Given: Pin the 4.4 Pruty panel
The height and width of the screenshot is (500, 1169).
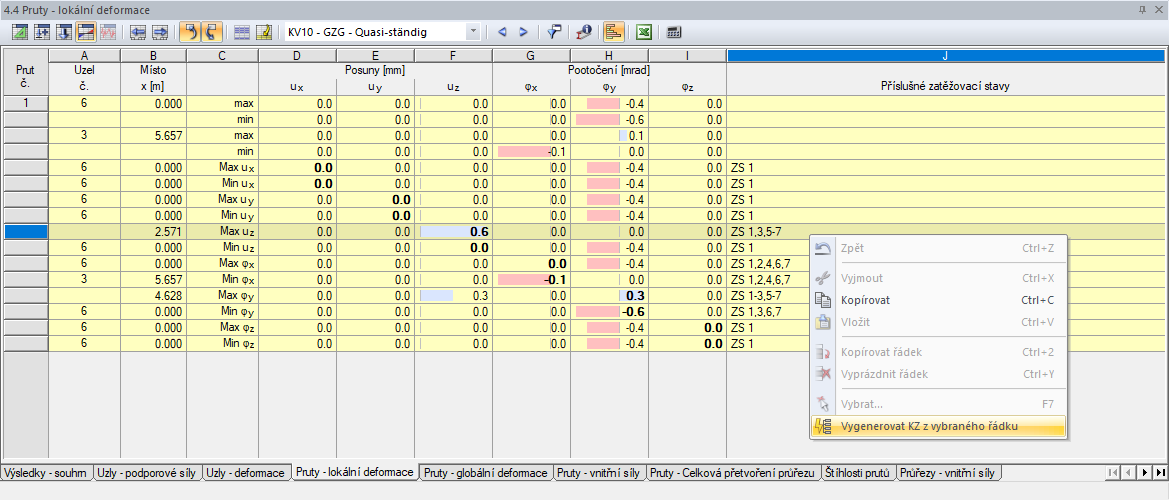Looking at the screenshot, I should [1142, 9].
